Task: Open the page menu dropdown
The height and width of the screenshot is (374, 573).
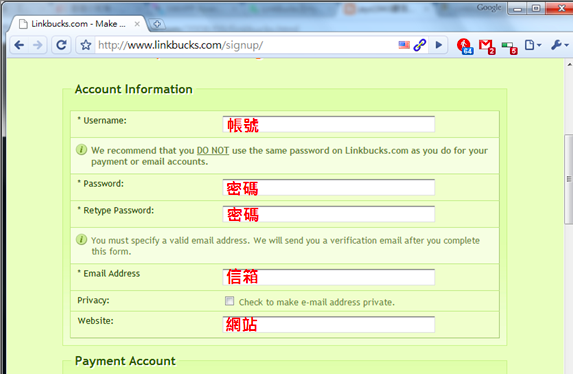Action: (x=532, y=45)
